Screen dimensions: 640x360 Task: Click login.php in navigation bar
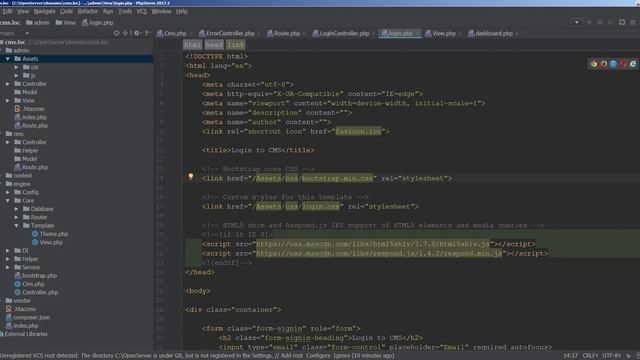point(98,22)
